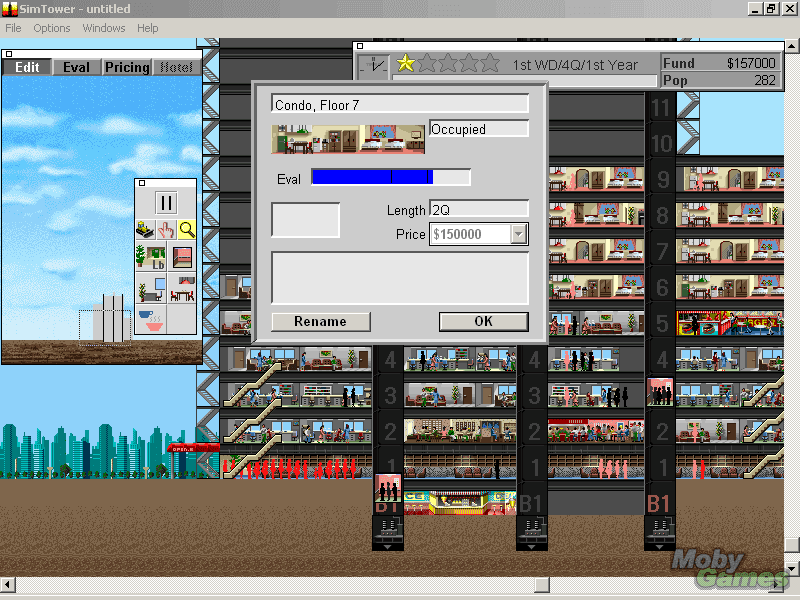Viewport: 800px width, 600px height.
Task: Switch the map to Eval view
Action: pyautogui.click(x=77, y=67)
